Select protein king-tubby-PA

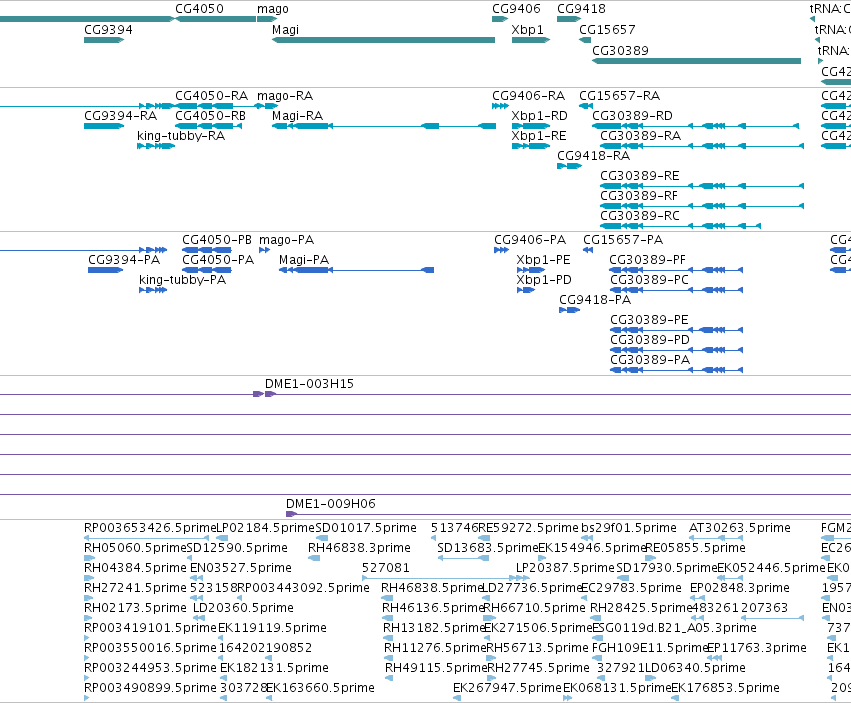click(182, 280)
